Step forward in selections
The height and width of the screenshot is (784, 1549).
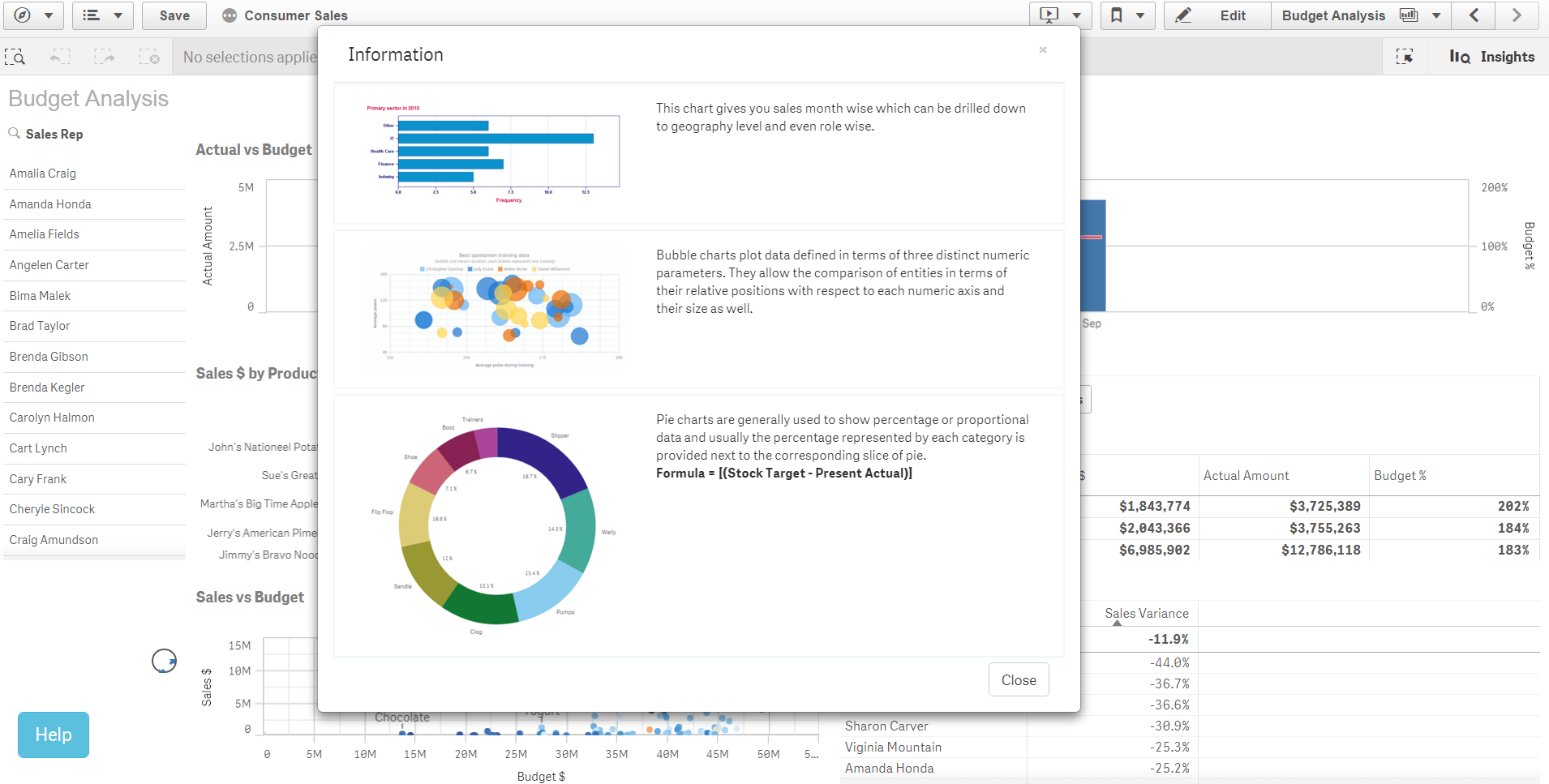[105, 57]
